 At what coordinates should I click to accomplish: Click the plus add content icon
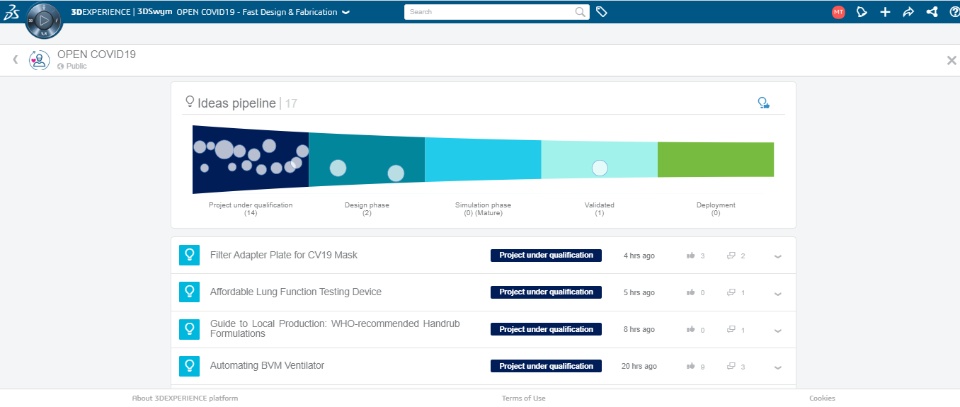(885, 12)
